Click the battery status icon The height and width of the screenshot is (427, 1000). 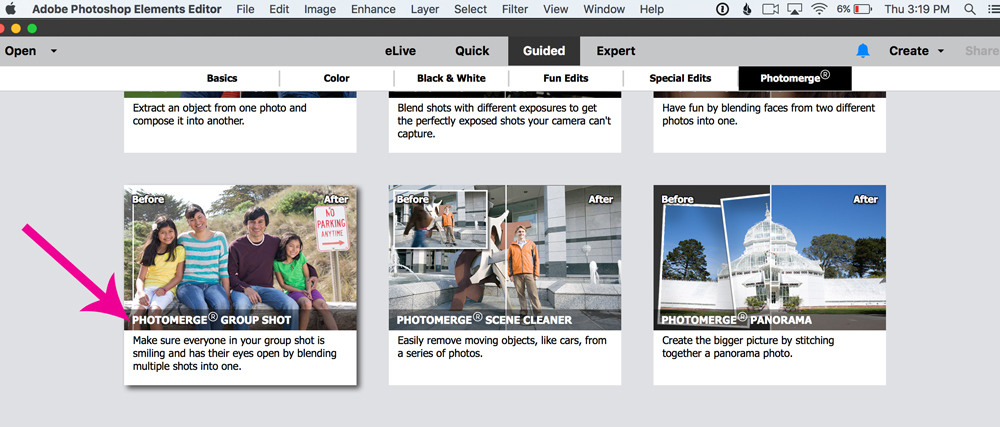tap(863, 9)
